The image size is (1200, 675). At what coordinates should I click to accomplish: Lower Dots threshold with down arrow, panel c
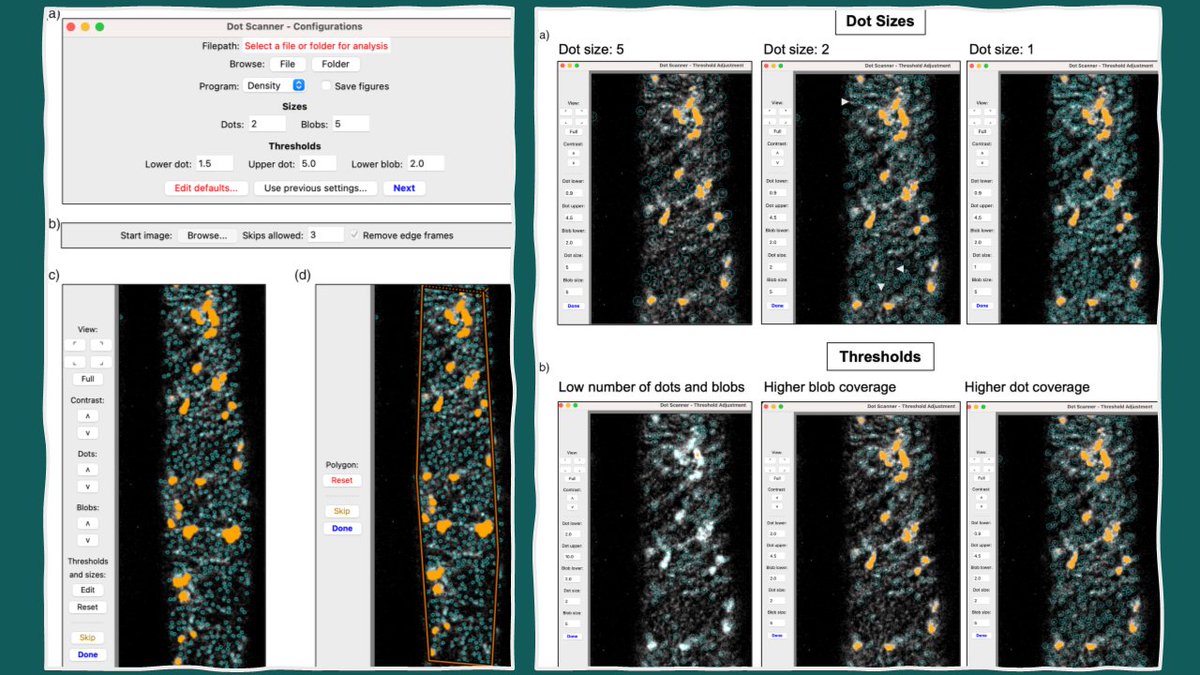point(90,487)
